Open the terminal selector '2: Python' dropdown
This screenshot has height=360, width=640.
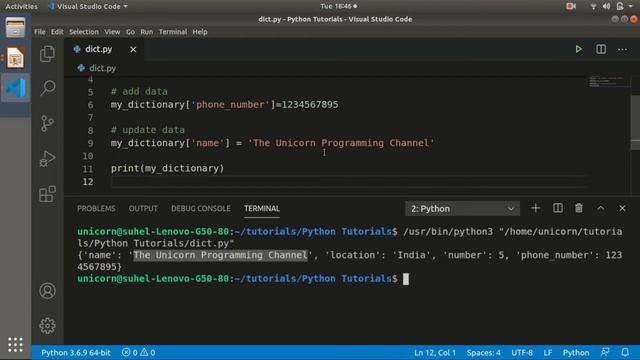tap(462, 209)
